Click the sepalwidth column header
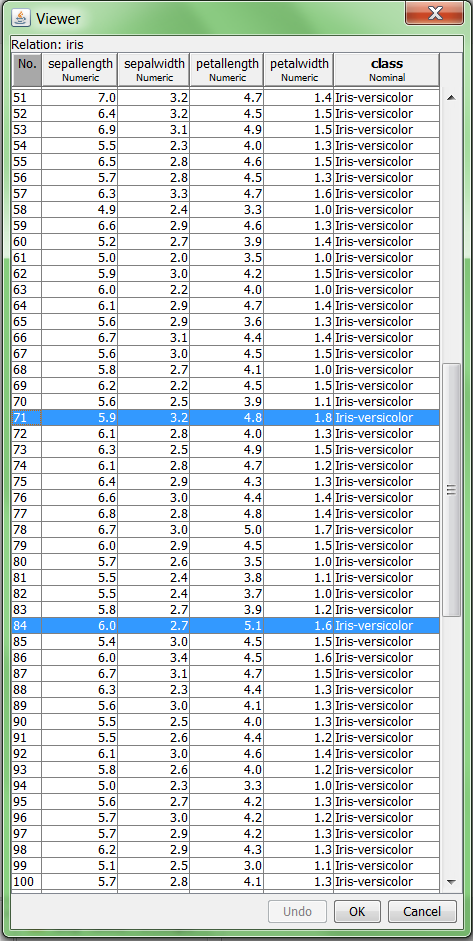The width and height of the screenshot is (473, 941). point(154,70)
